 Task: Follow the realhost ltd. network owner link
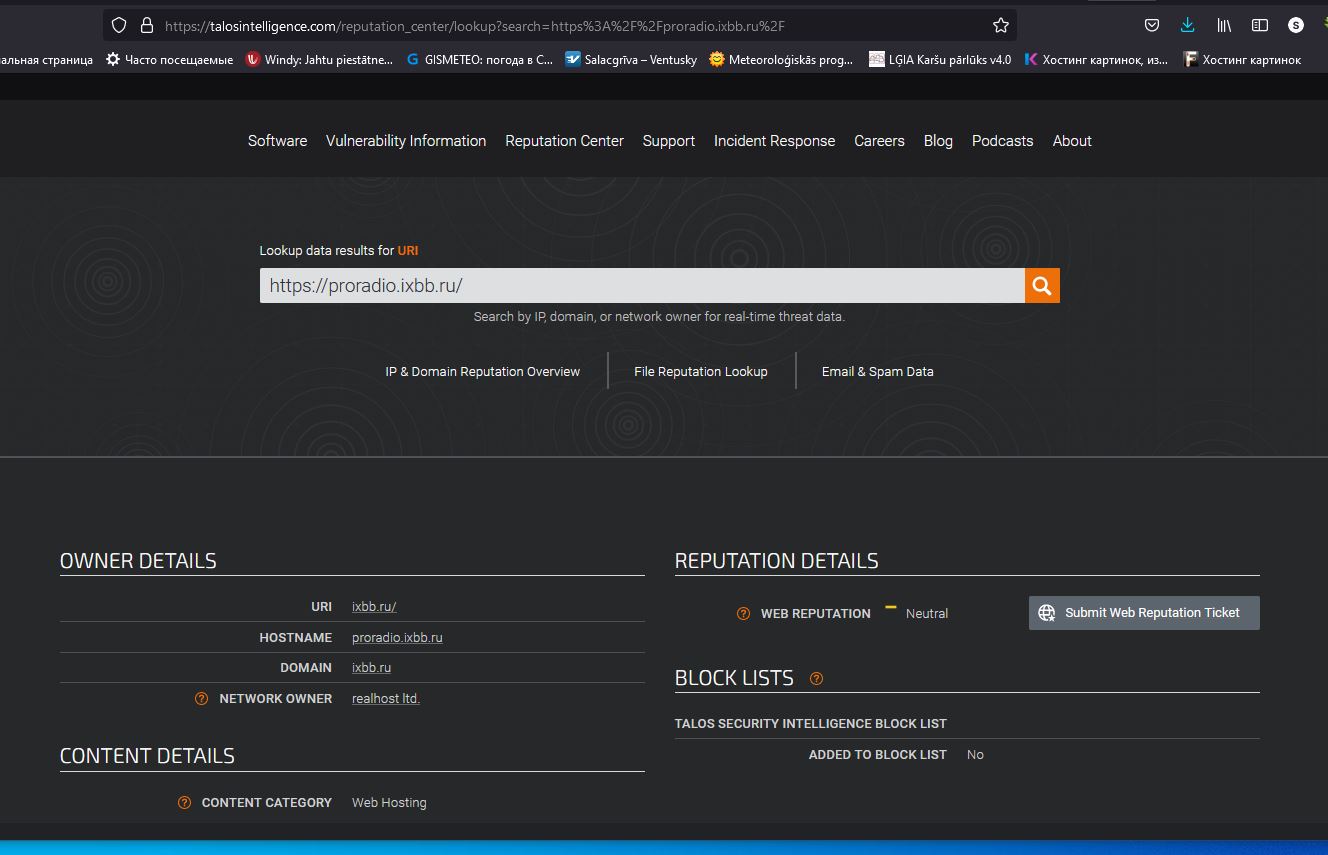click(386, 699)
